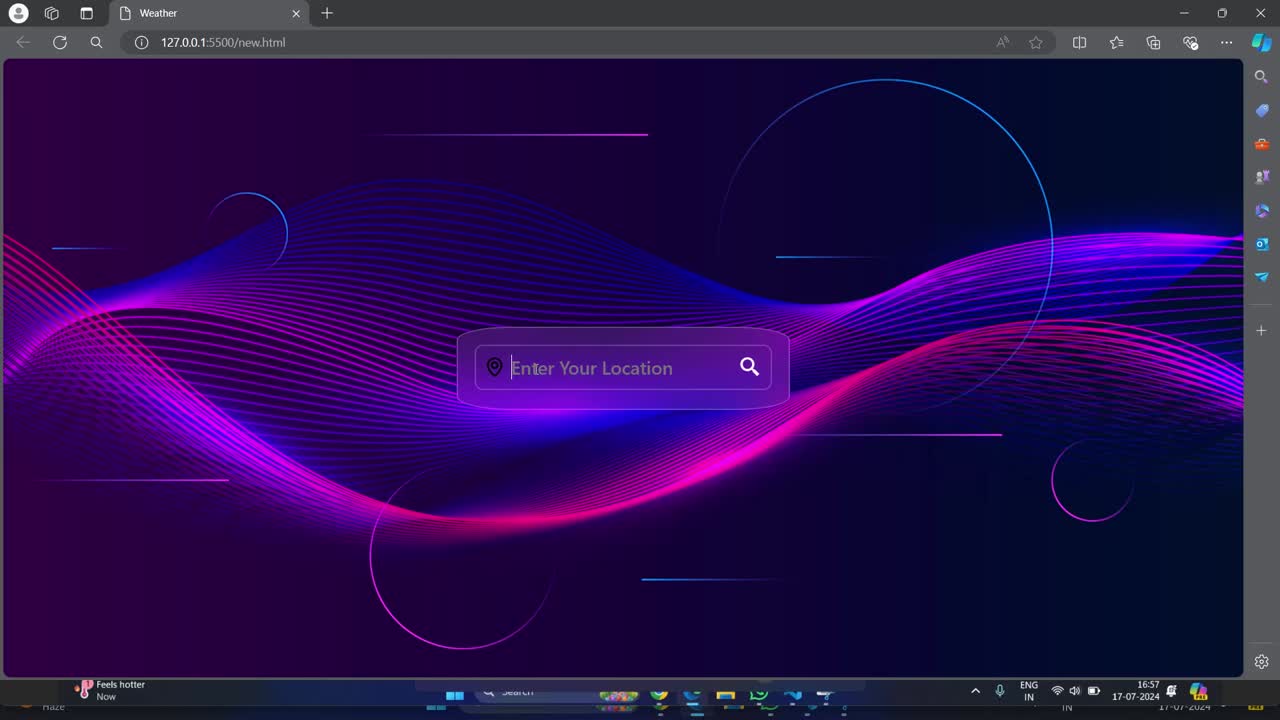Customize sidebar with plus button
Viewport: 1280px width, 720px height.
click(1262, 330)
